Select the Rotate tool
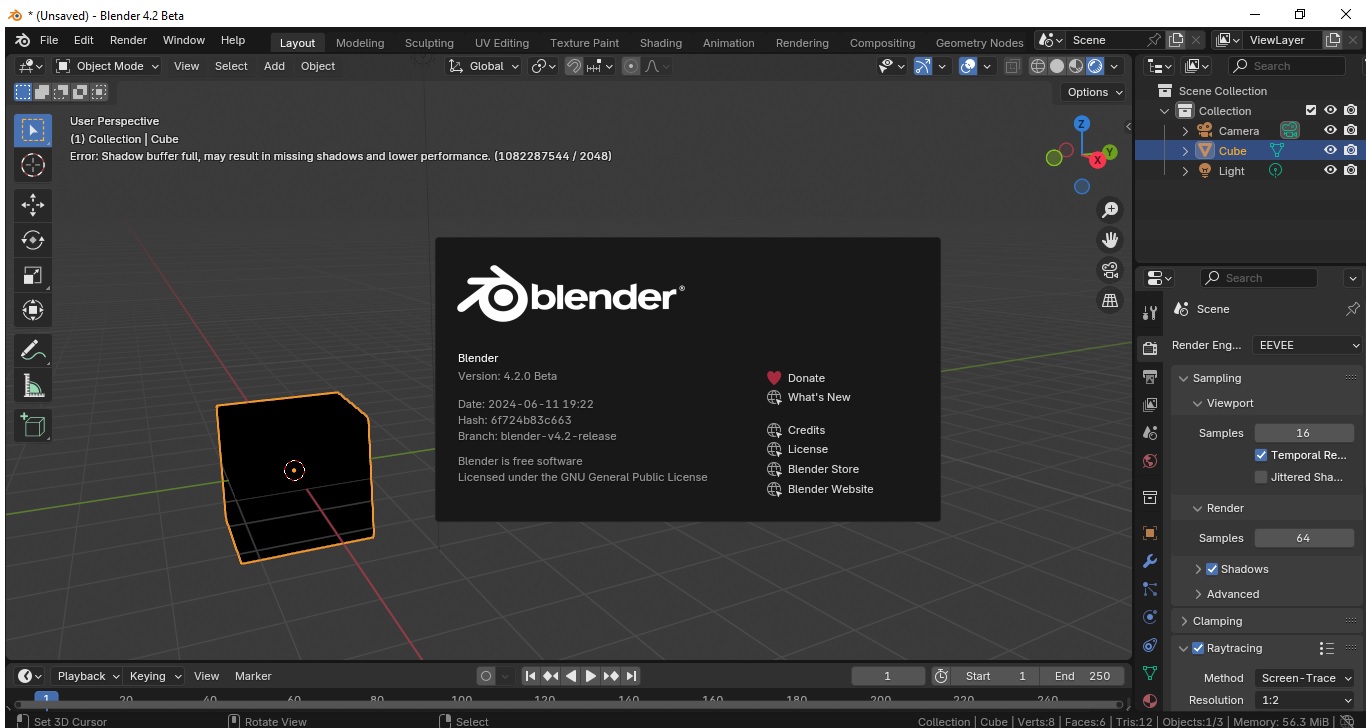Image resolution: width=1366 pixels, height=728 pixels. click(33, 240)
